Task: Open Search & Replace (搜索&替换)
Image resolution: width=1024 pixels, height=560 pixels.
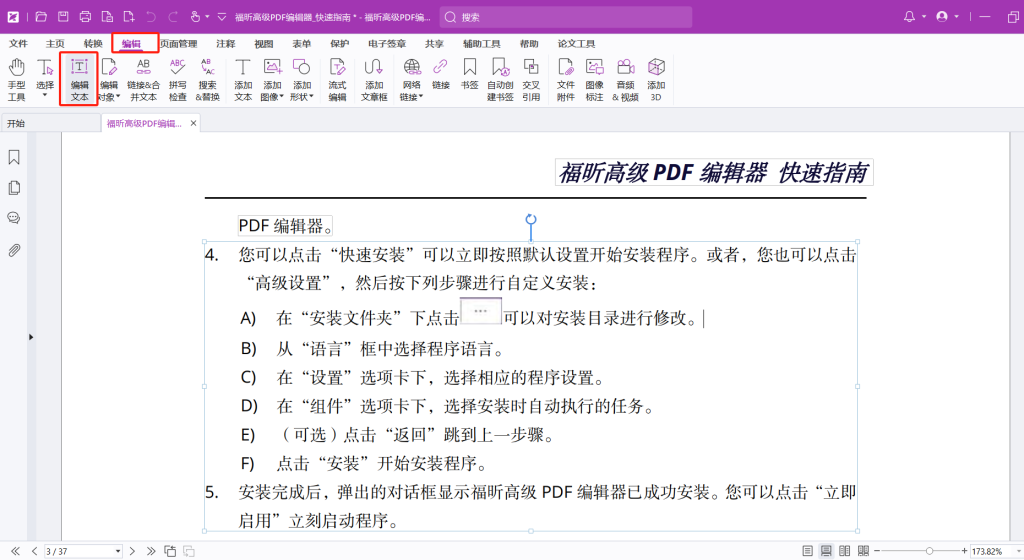Action: [207, 79]
